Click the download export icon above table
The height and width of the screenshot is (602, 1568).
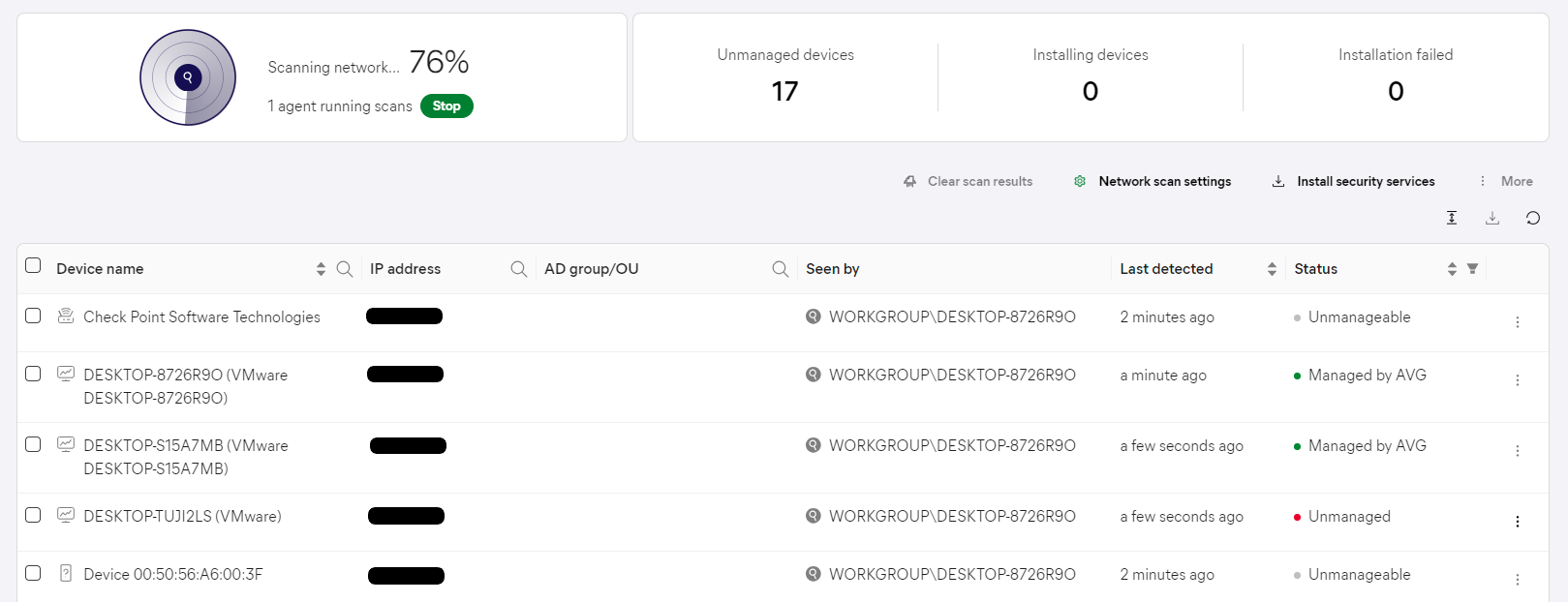point(1491,218)
